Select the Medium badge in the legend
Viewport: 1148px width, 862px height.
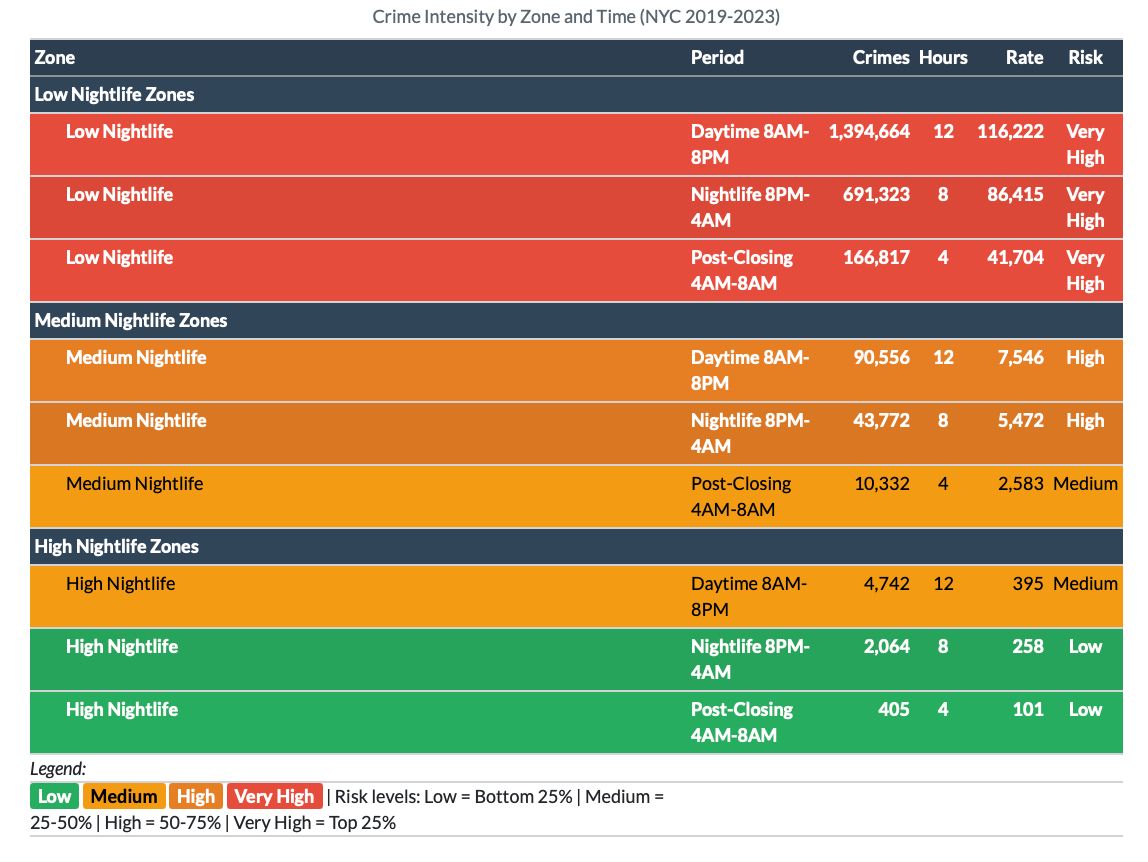[125, 797]
